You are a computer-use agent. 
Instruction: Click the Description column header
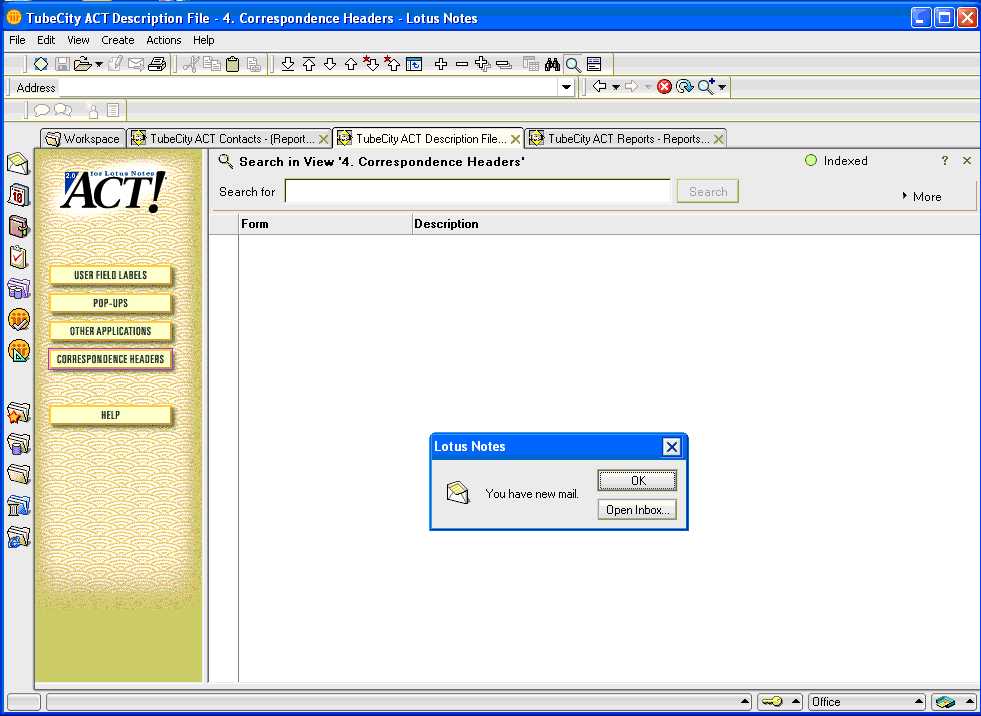click(694, 224)
